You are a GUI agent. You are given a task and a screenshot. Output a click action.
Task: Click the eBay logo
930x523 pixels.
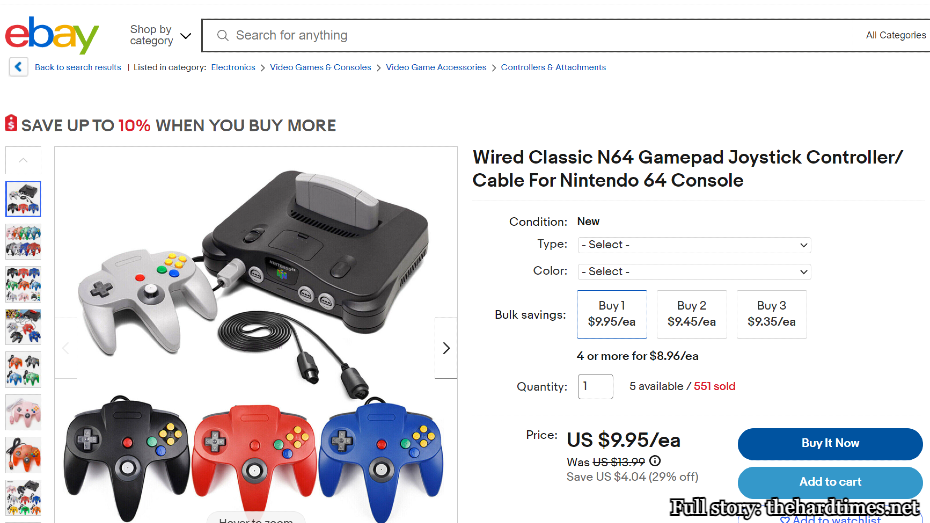tap(52, 35)
